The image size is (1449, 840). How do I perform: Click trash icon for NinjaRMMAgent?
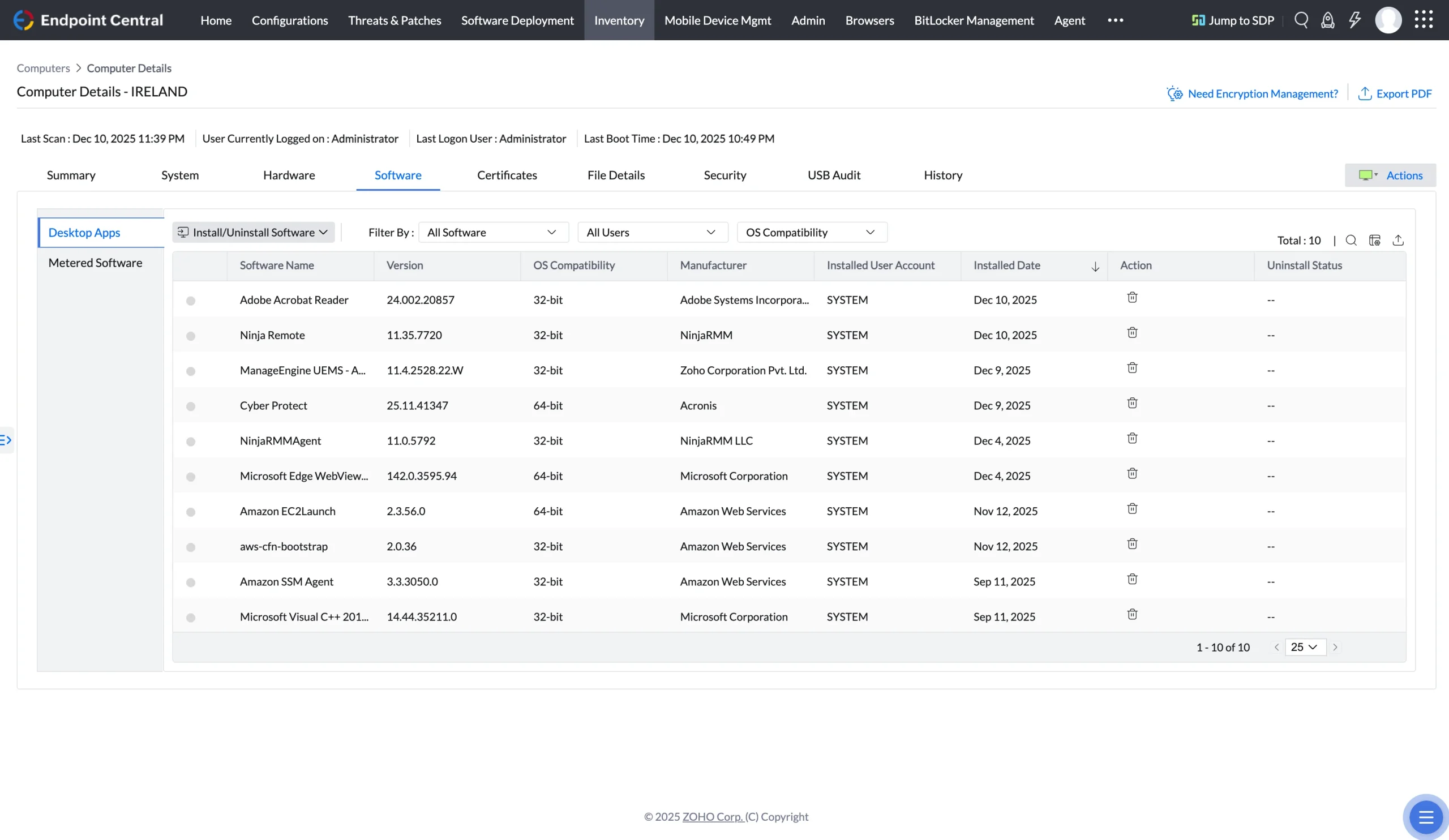(1131, 439)
